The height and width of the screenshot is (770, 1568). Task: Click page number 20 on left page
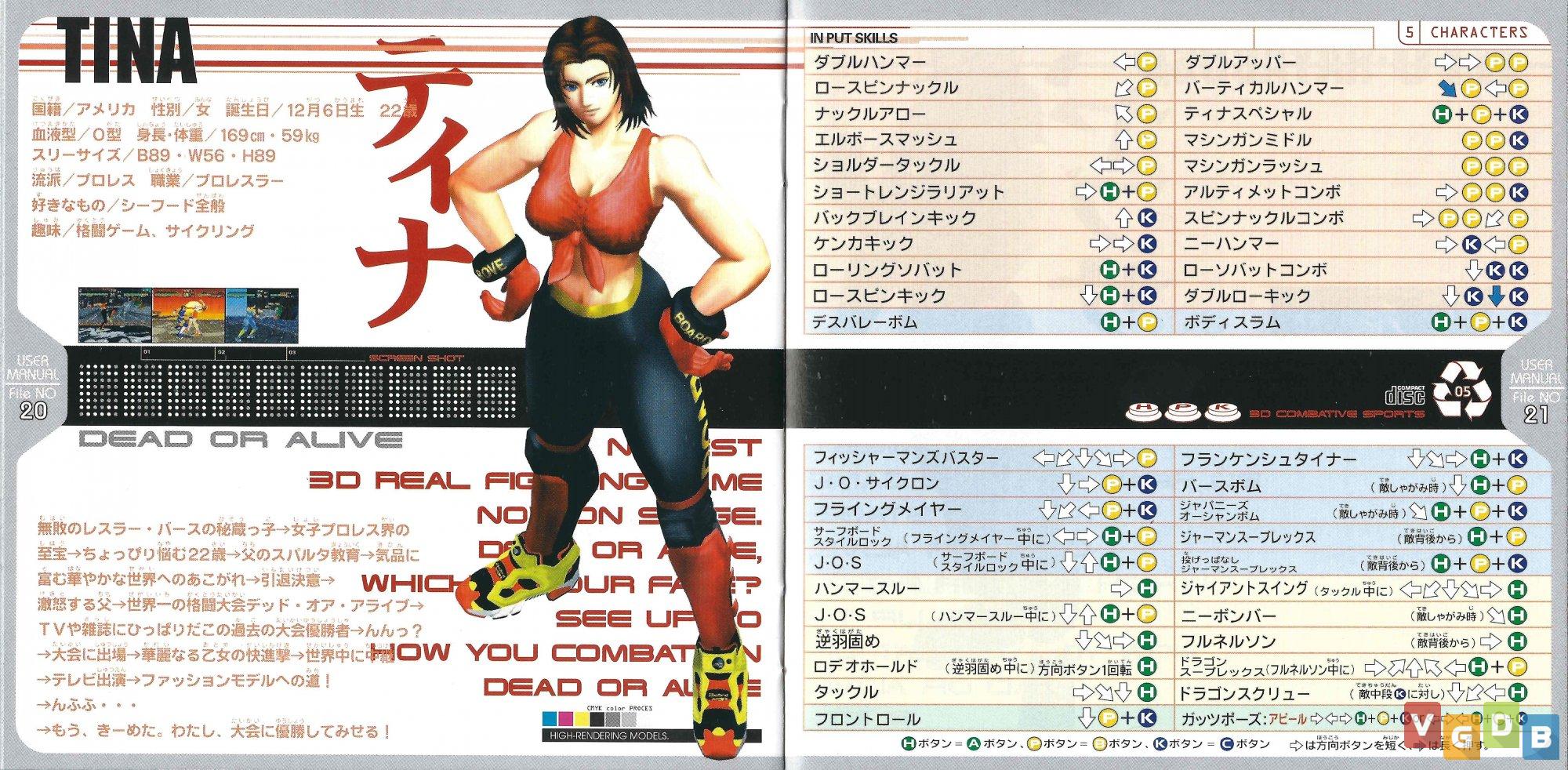pyautogui.click(x=34, y=410)
